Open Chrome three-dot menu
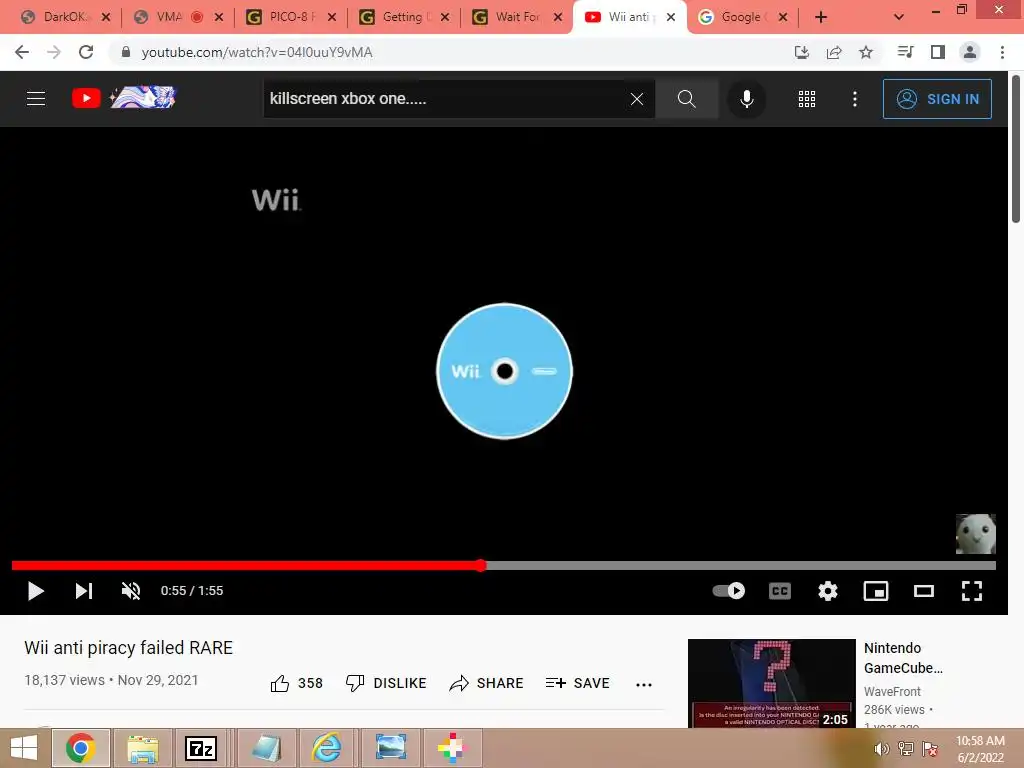This screenshot has height=768, width=1024. (1002, 52)
